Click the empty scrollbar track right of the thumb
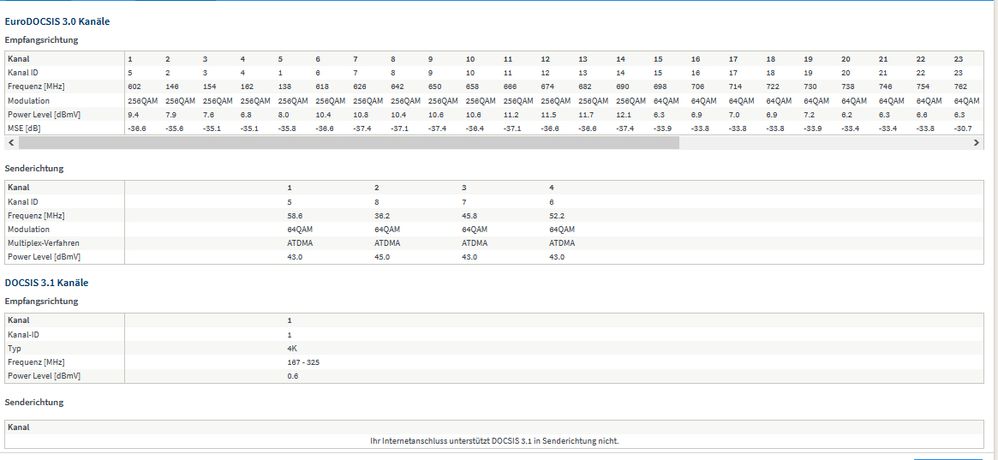The width and height of the screenshot is (998, 460). point(825,143)
